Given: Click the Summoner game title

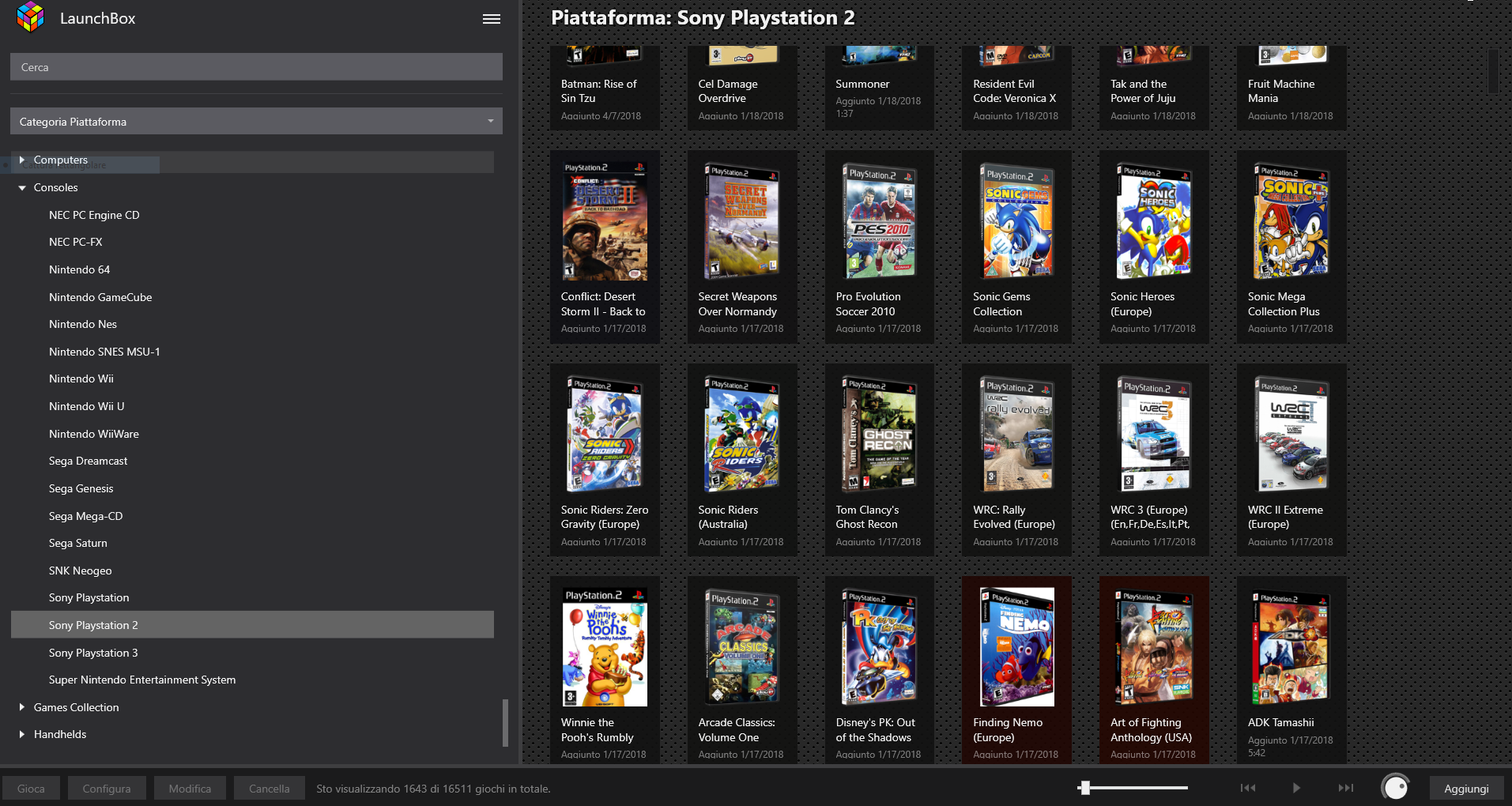Looking at the screenshot, I should [x=862, y=84].
